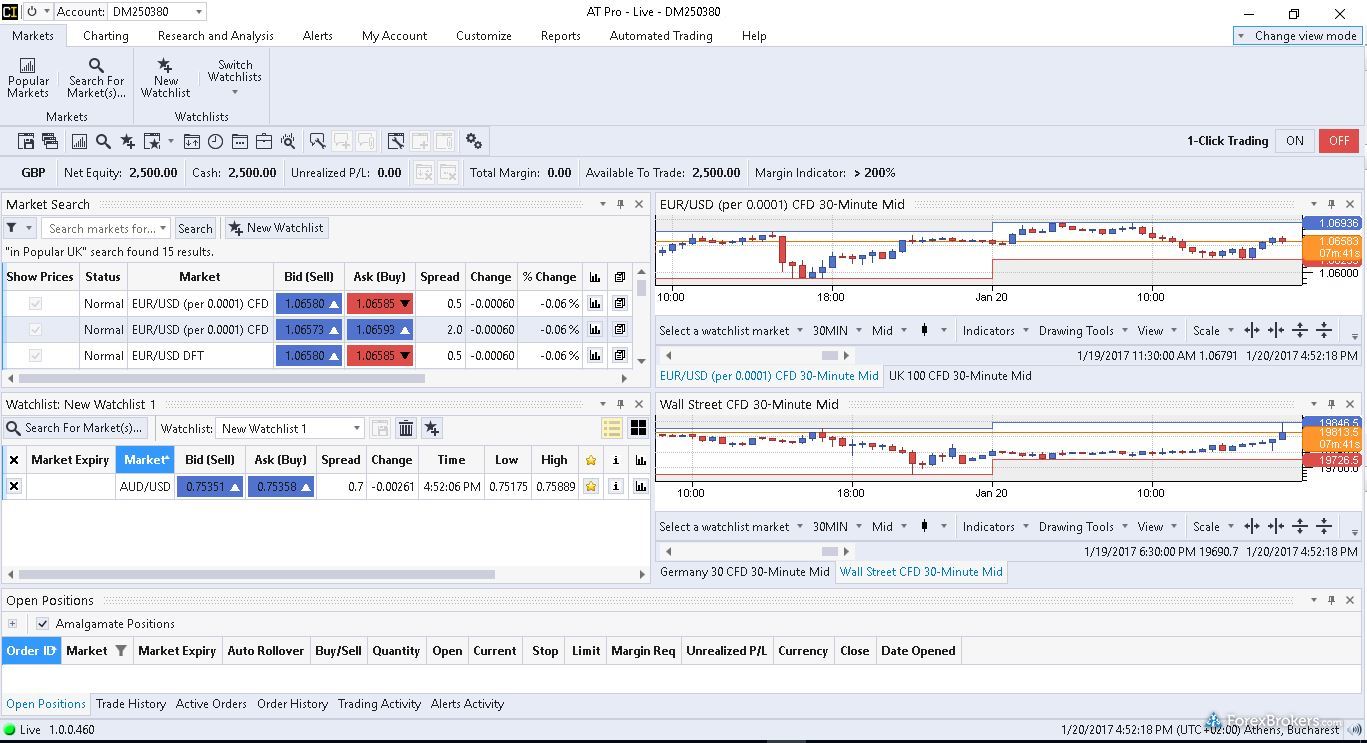This screenshot has height=743, width=1367.
Task: Click the clock icon in the toolbar
Action: point(215,141)
